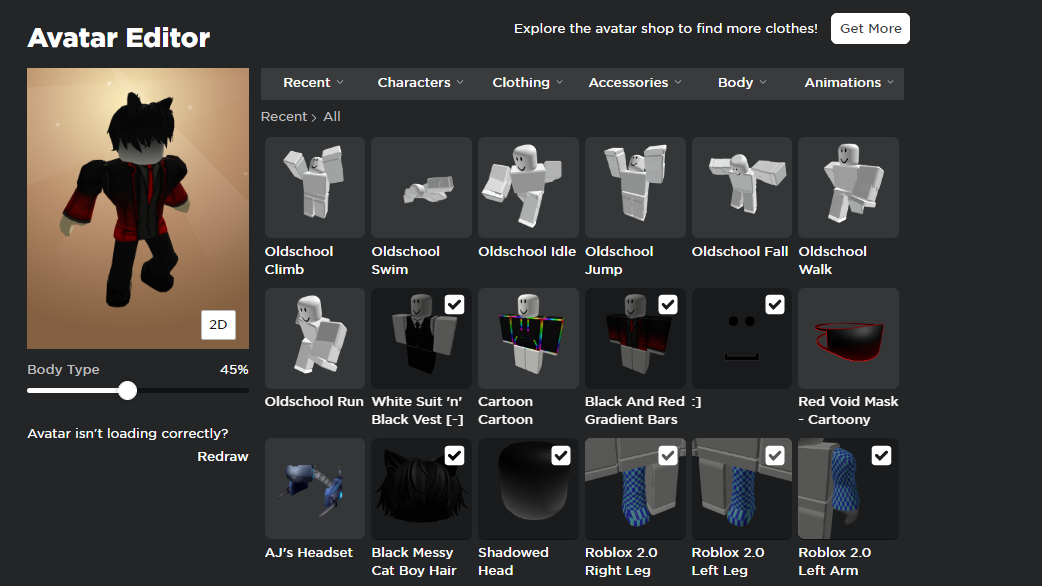
Task: Choose the Oldschool Jump animation item
Action: coord(635,187)
